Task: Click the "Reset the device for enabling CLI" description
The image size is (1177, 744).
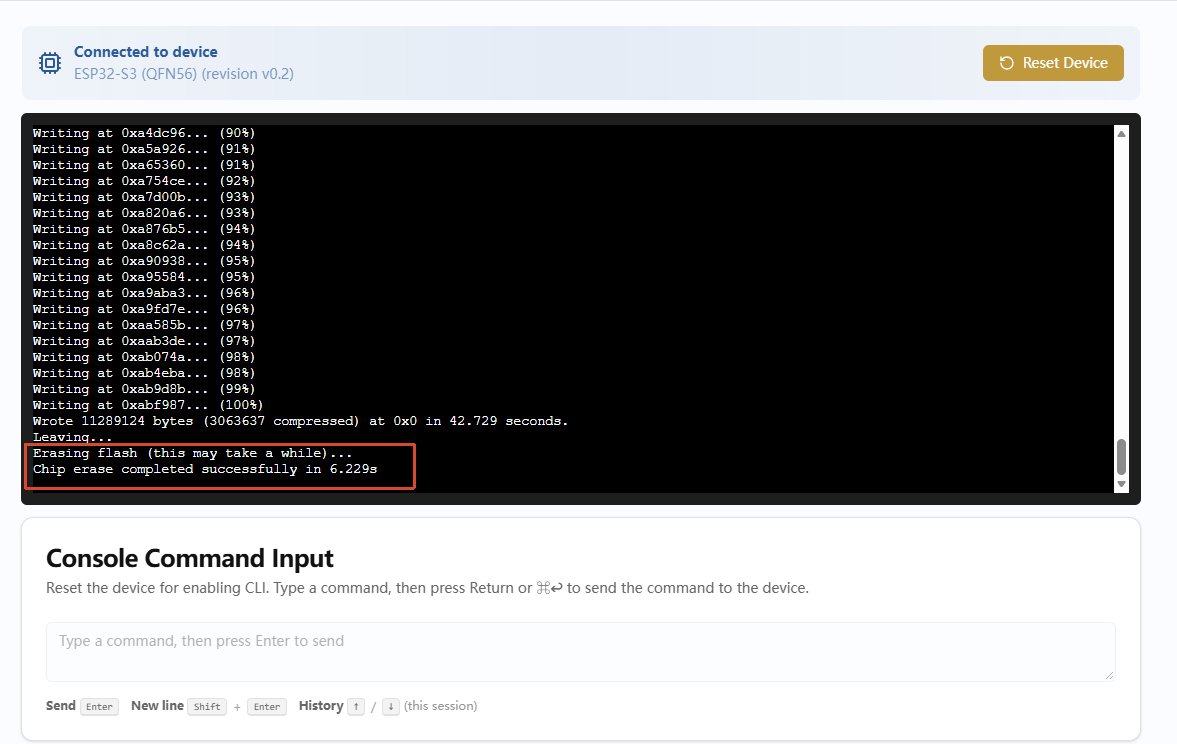Action: [427, 588]
